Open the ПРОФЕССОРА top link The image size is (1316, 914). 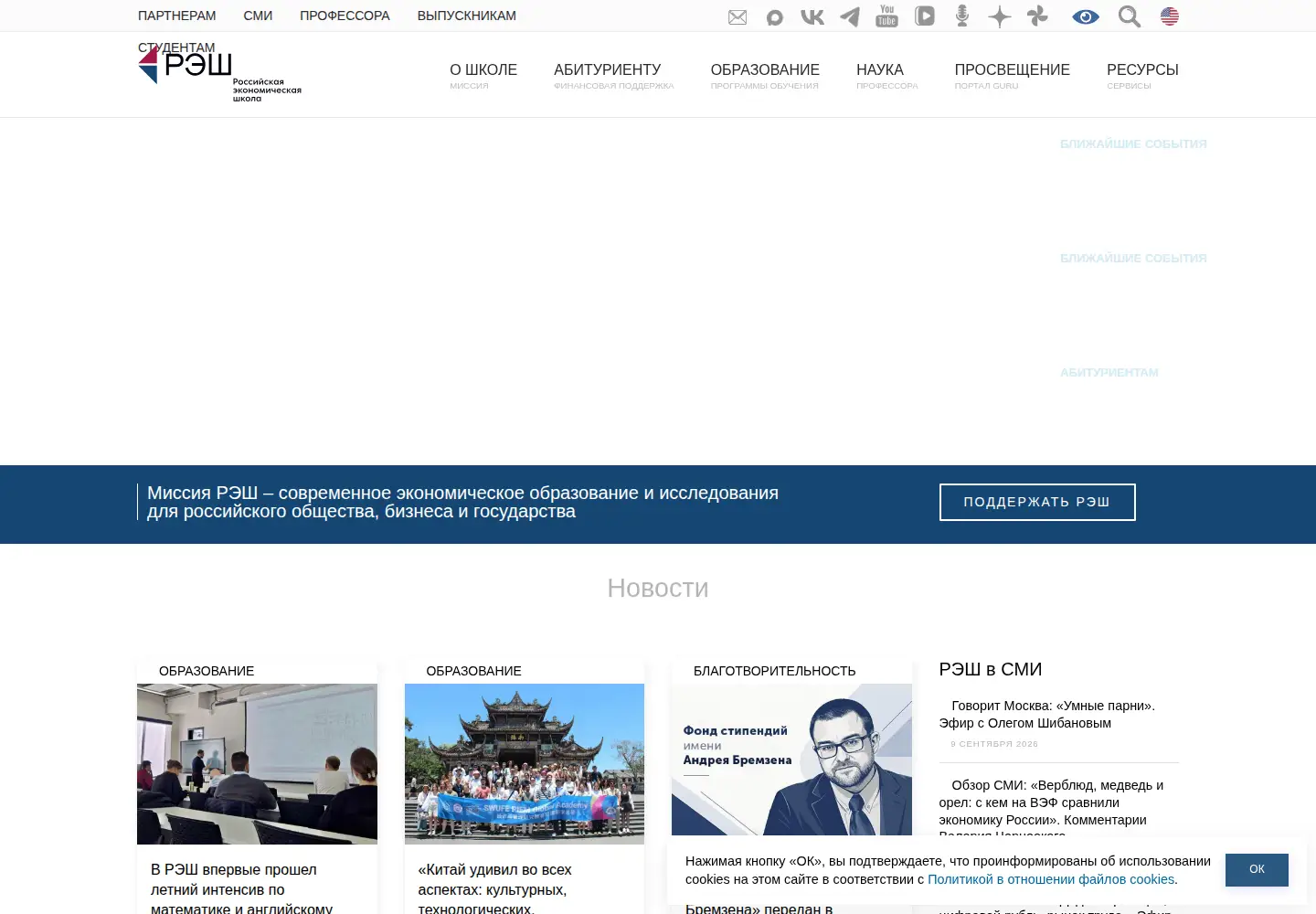pyautogui.click(x=345, y=16)
